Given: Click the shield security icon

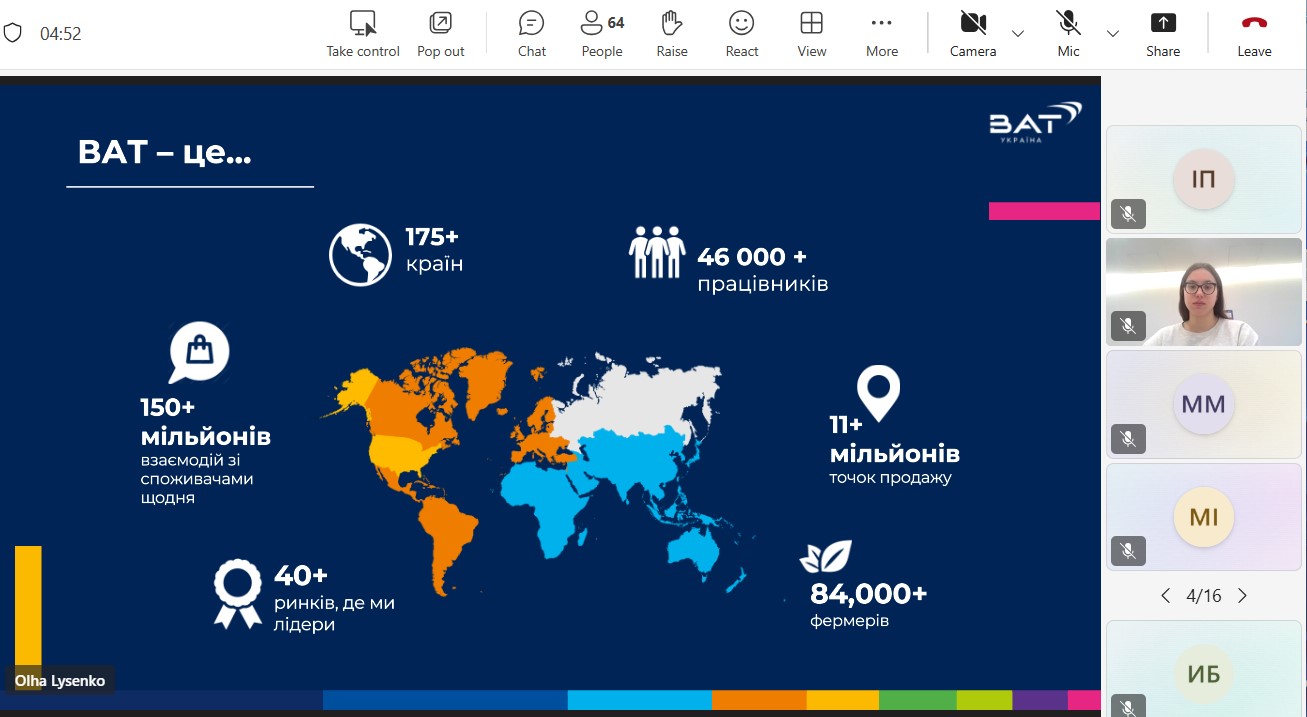Looking at the screenshot, I should click(x=13, y=33).
